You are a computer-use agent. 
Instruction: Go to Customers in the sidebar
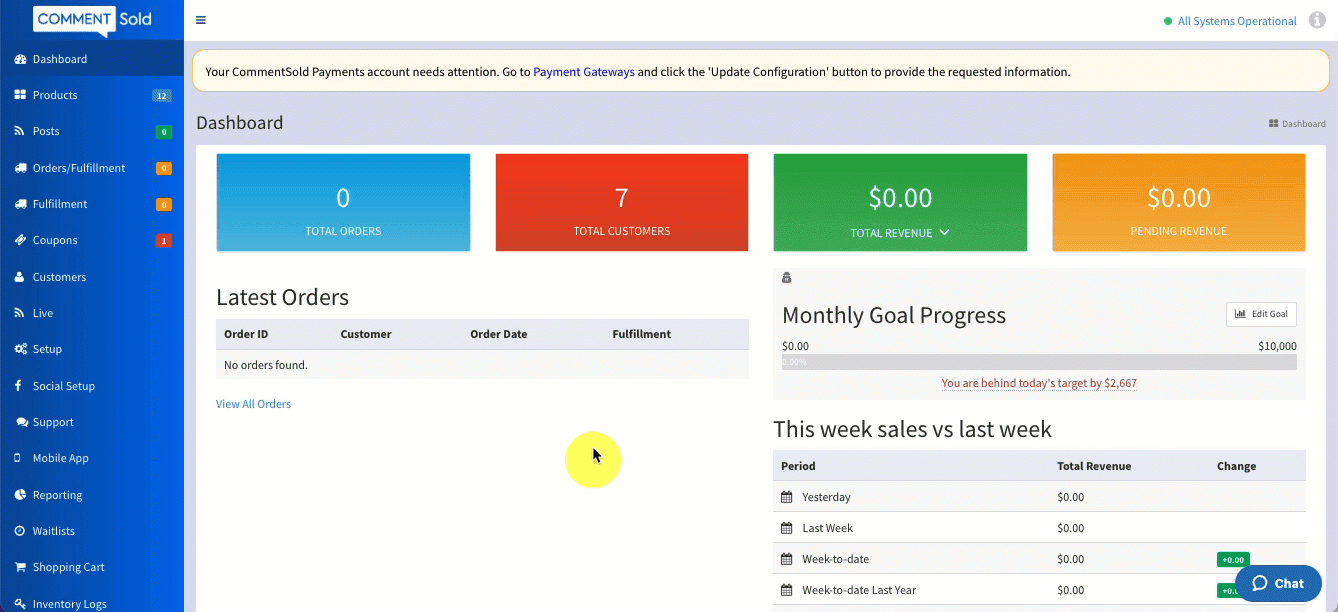click(x=59, y=277)
